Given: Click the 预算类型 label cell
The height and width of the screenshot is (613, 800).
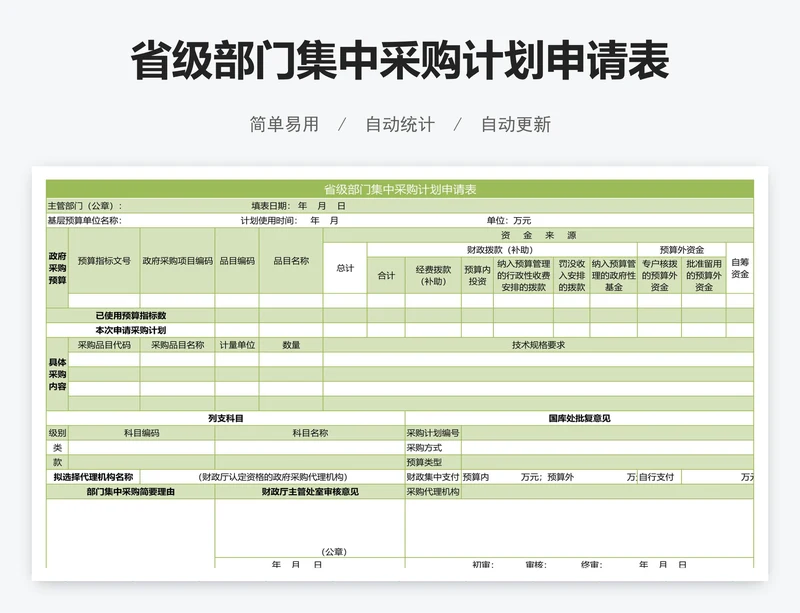Looking at the screenshot, I should 433,462.
